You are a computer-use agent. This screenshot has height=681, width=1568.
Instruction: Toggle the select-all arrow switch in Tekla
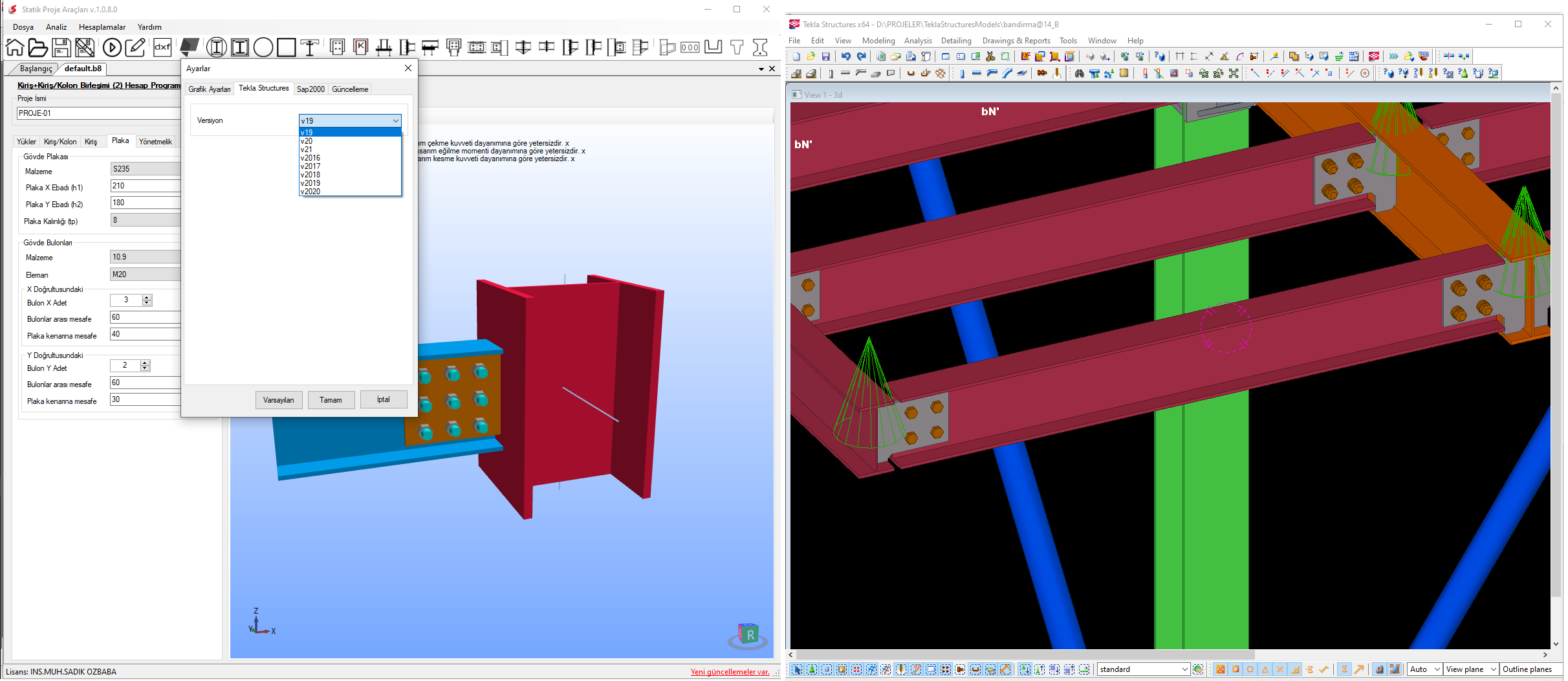click(797, 669)
